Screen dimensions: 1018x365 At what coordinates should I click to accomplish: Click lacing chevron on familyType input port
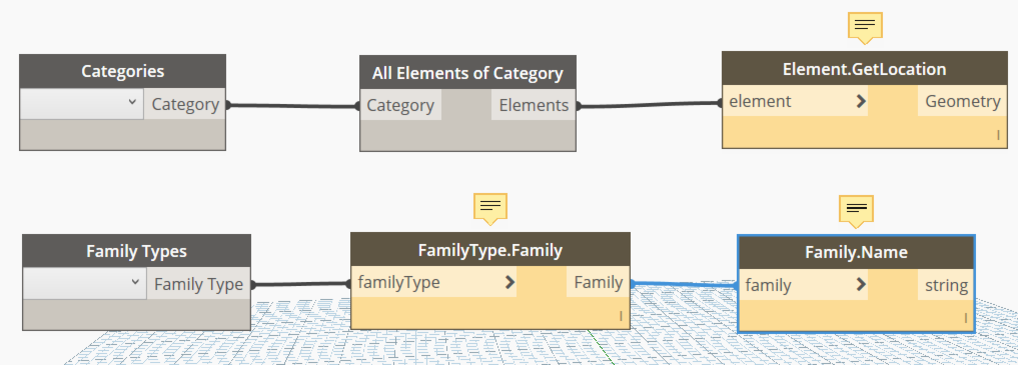[x=510, y=283]
